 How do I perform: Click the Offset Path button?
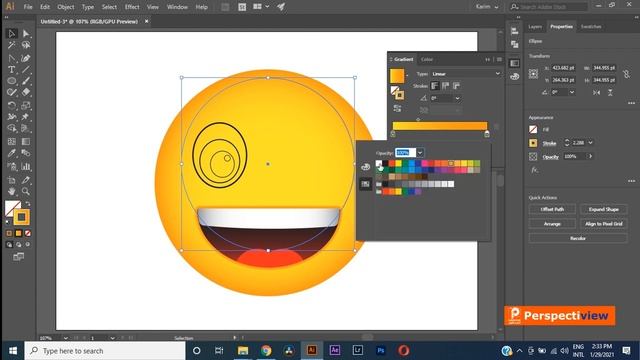click(552, 209)
